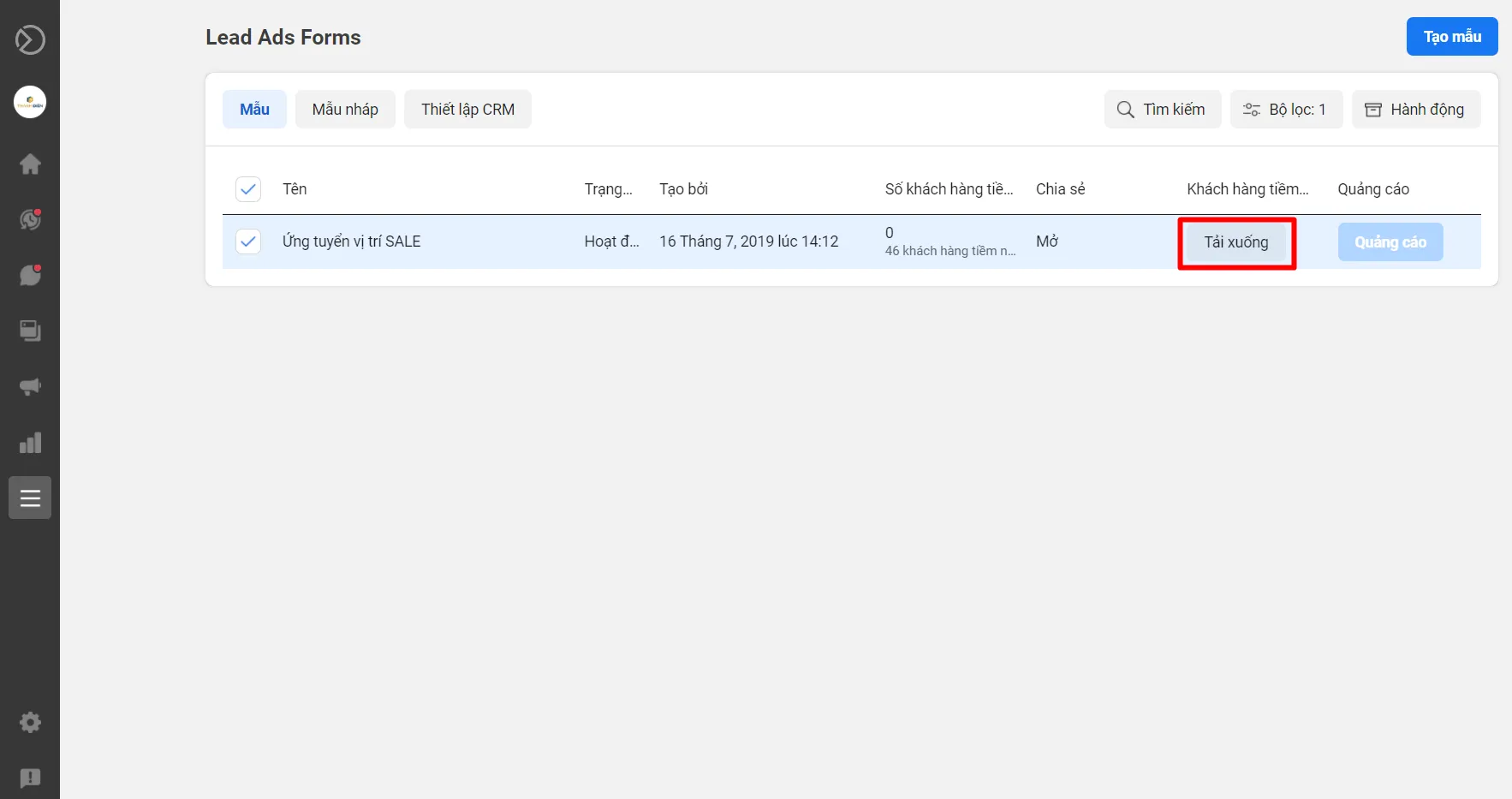Click the logo icon atop the sidebar
1512x799 pixels.
(x=30, y=40)
